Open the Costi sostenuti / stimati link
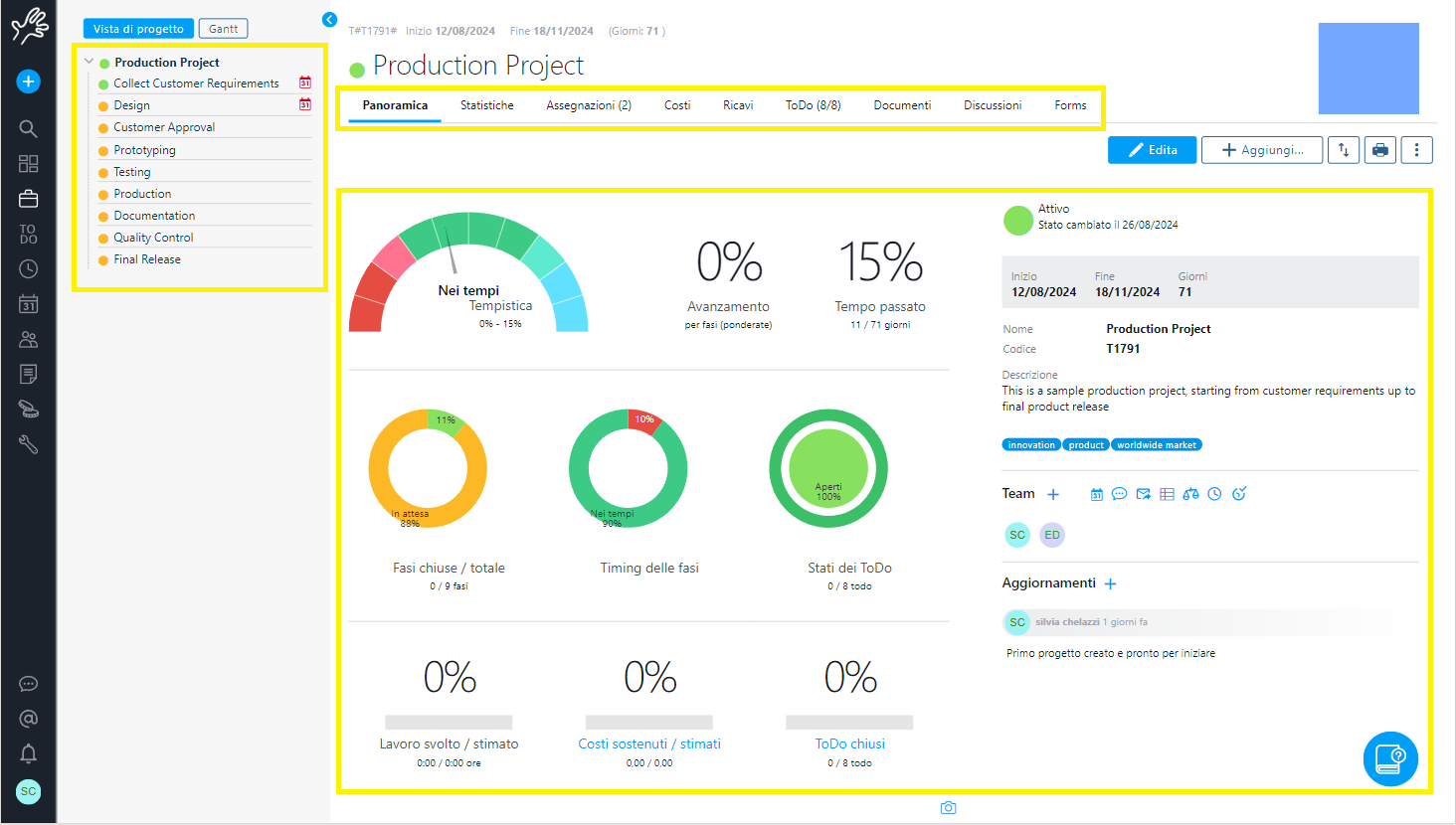Screen dimensions: 1456x825 [649, 743]
